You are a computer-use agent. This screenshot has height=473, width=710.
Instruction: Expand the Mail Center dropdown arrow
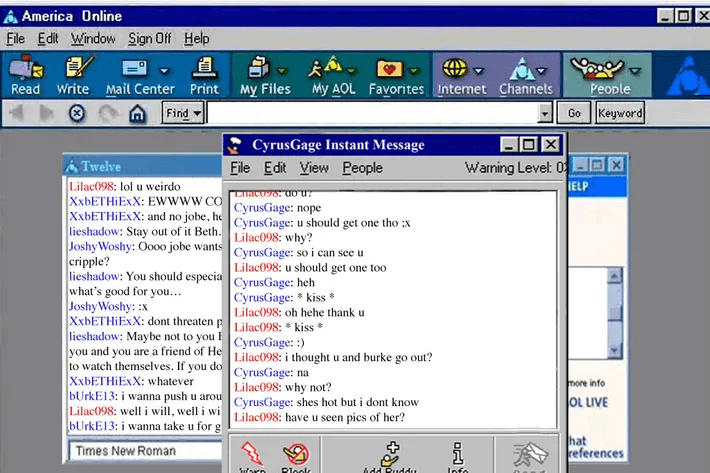(164, 71)
